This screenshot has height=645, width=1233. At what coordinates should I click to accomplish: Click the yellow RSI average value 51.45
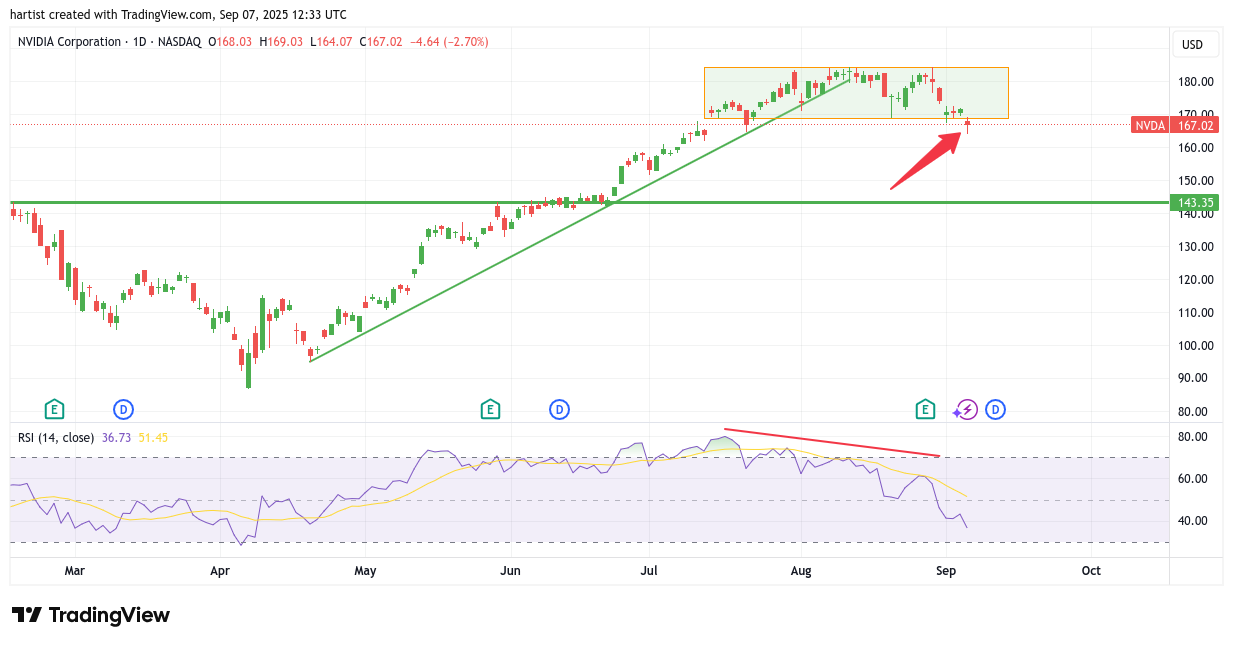pos(152,437)
